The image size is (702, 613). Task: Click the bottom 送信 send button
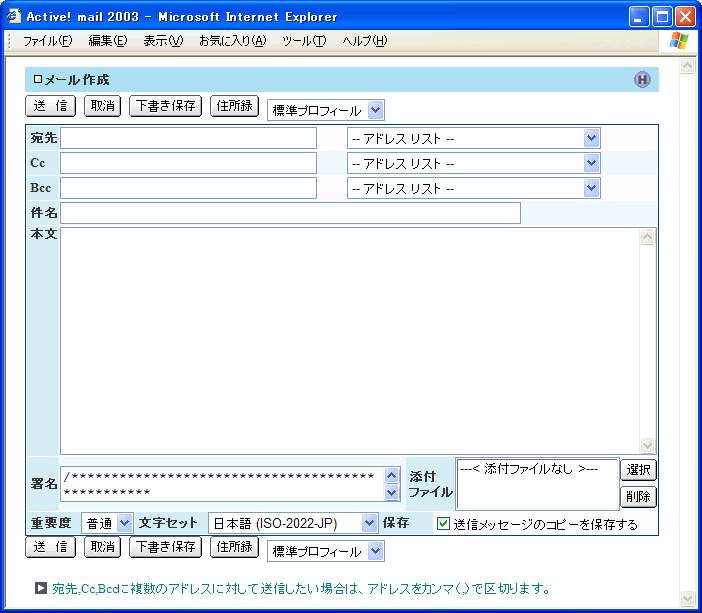[51, 547]
